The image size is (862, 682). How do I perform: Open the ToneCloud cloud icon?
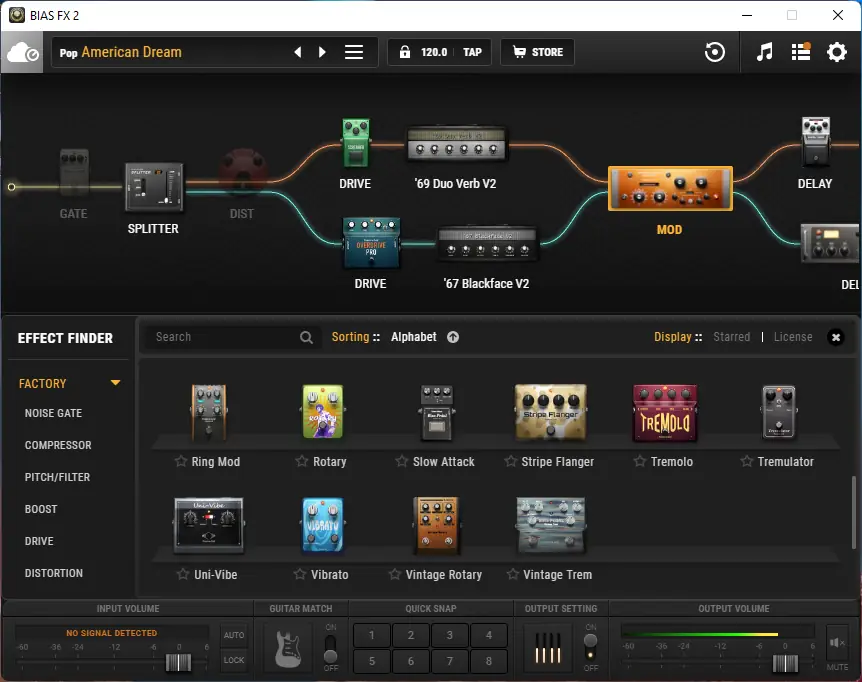22,53
